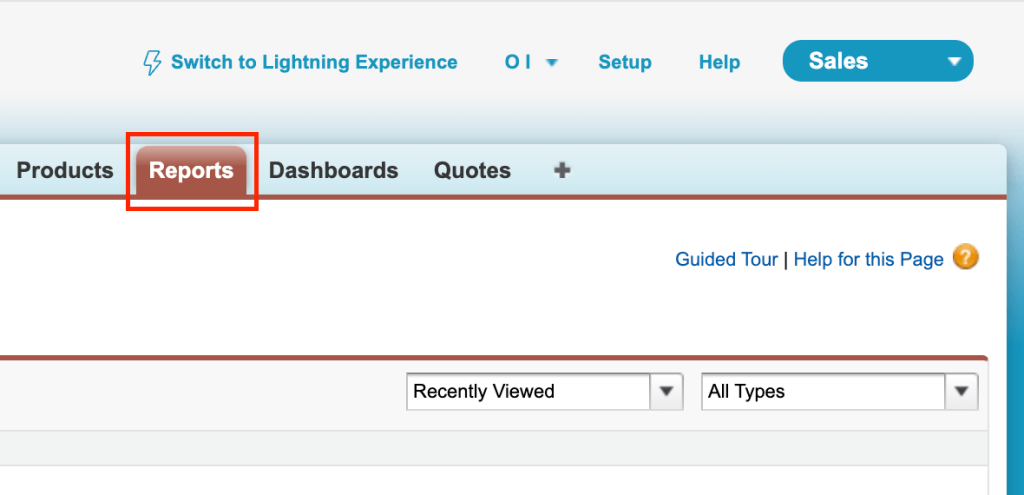
Task: Open Help for this Page link
Action: (x=869, y=259)
